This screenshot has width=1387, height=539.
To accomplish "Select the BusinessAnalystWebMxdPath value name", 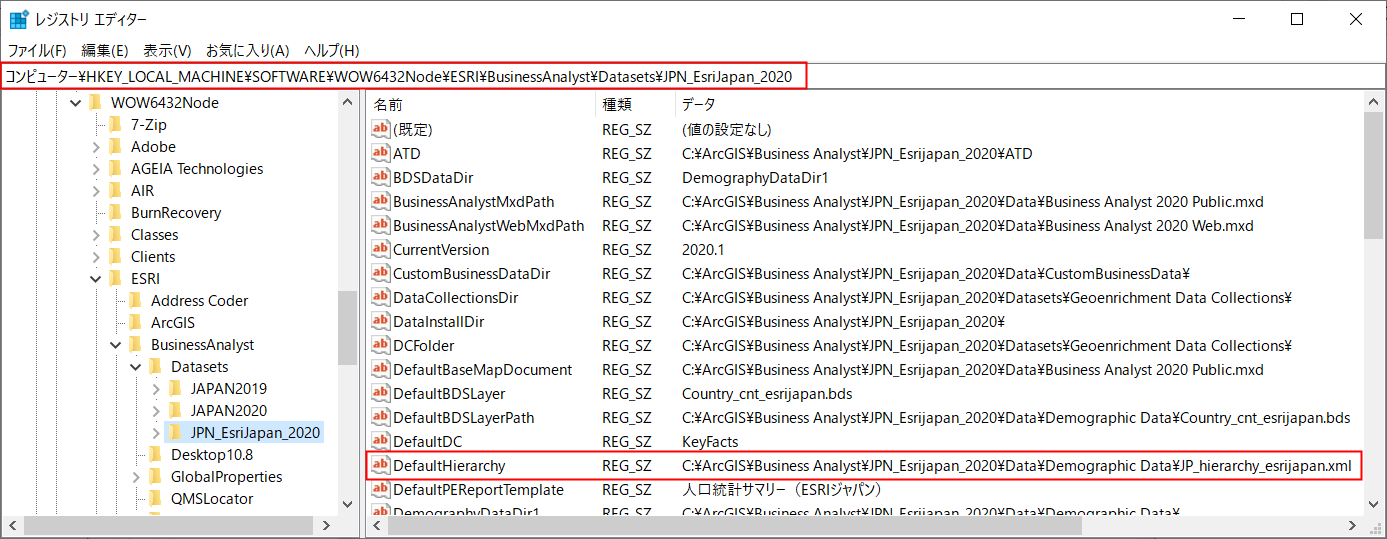I will pyautogui.click(x=488, y=225).
